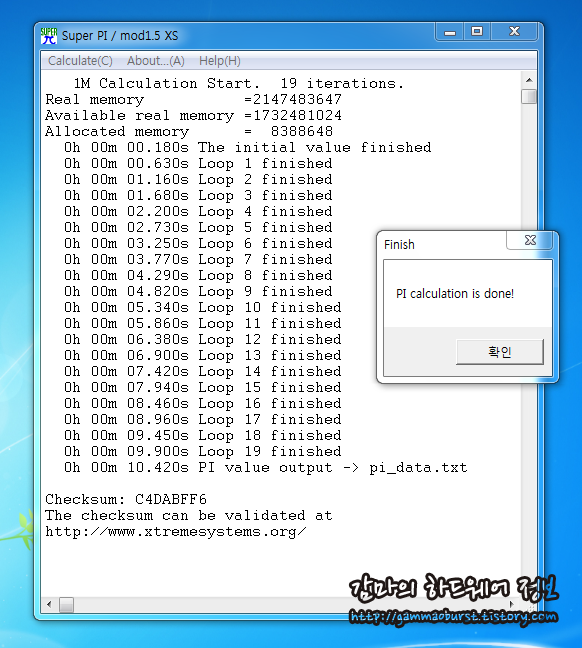Click 'The initial value finished' line
Viewport: 582px width, 648px height.
pos(248,147)
